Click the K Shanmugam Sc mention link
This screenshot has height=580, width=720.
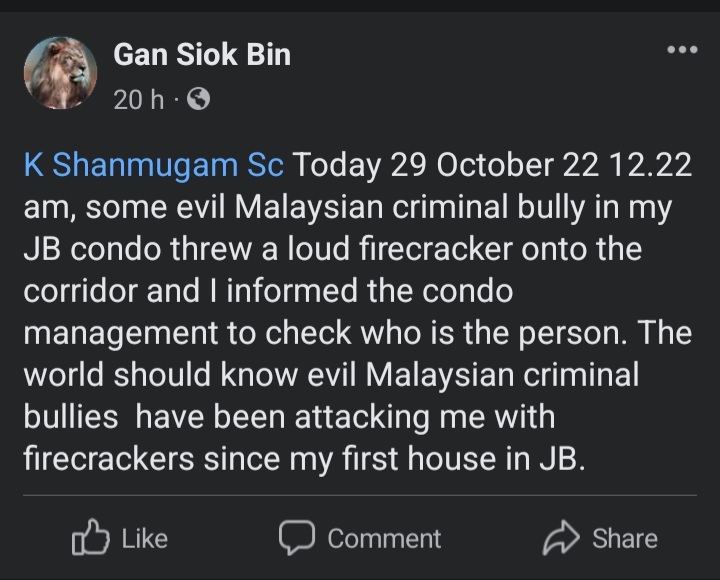pos(153,164)
